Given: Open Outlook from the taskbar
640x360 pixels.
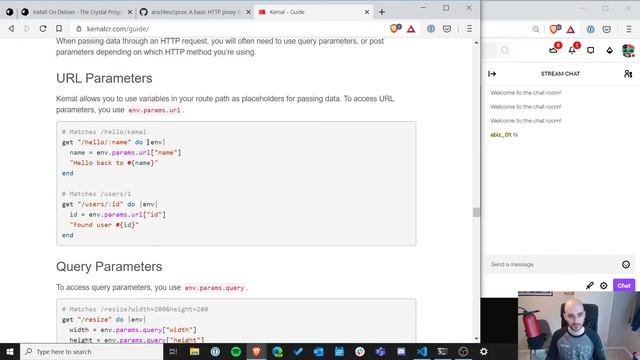Looking at the screenshot, I should [x=318, y=351].
